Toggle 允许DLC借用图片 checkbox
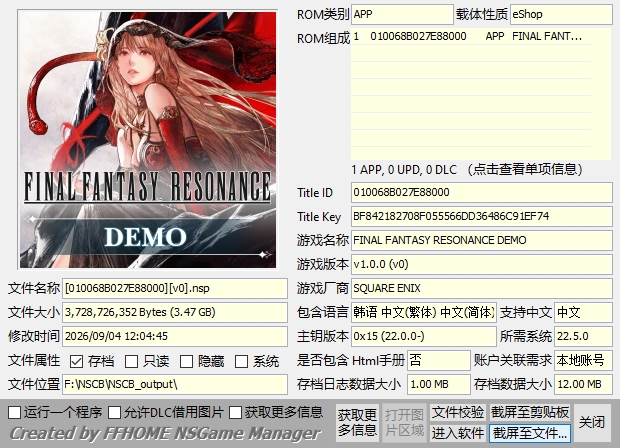 click(x=115, y=412)
